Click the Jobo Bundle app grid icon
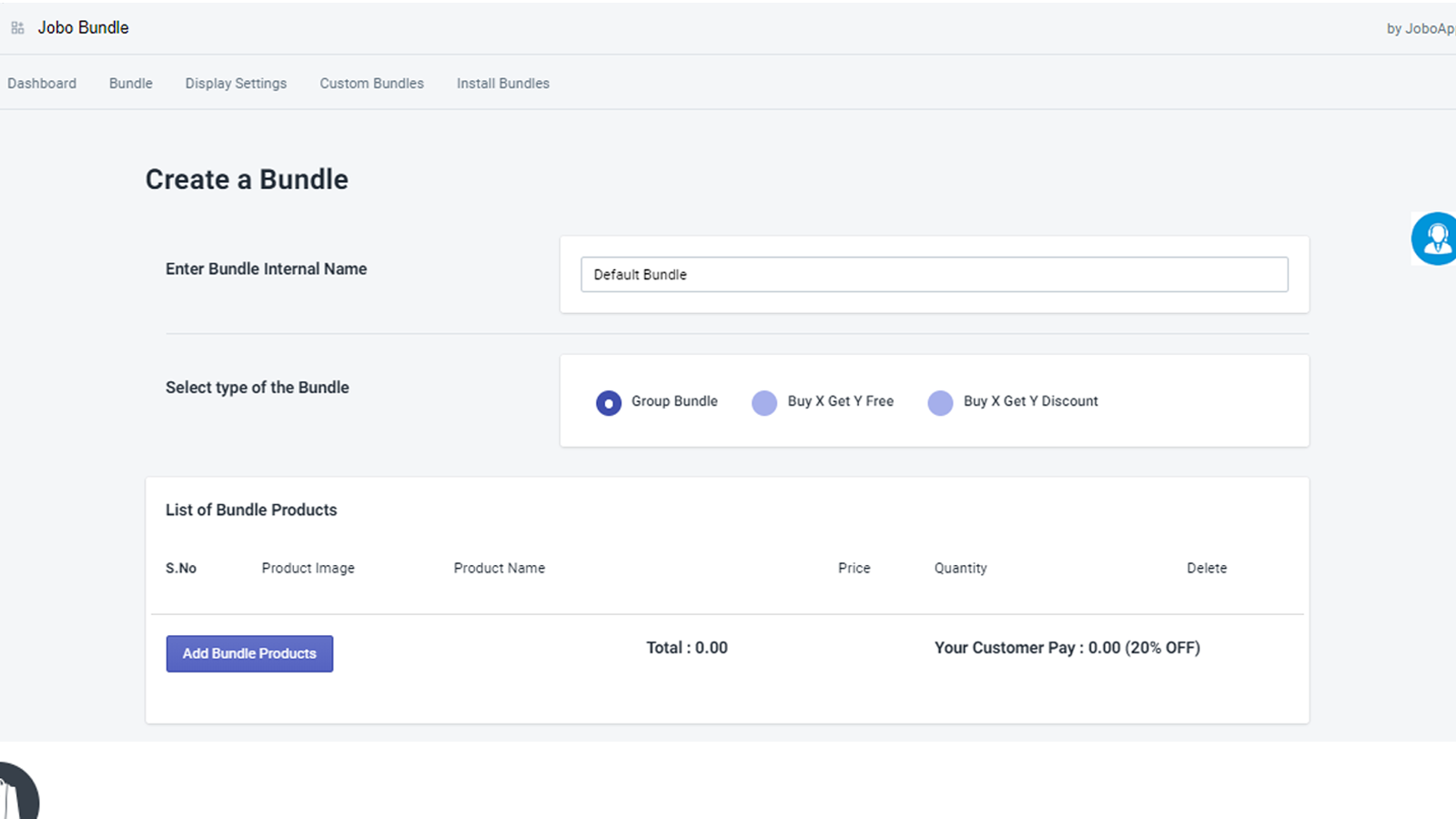 (16, 27)
